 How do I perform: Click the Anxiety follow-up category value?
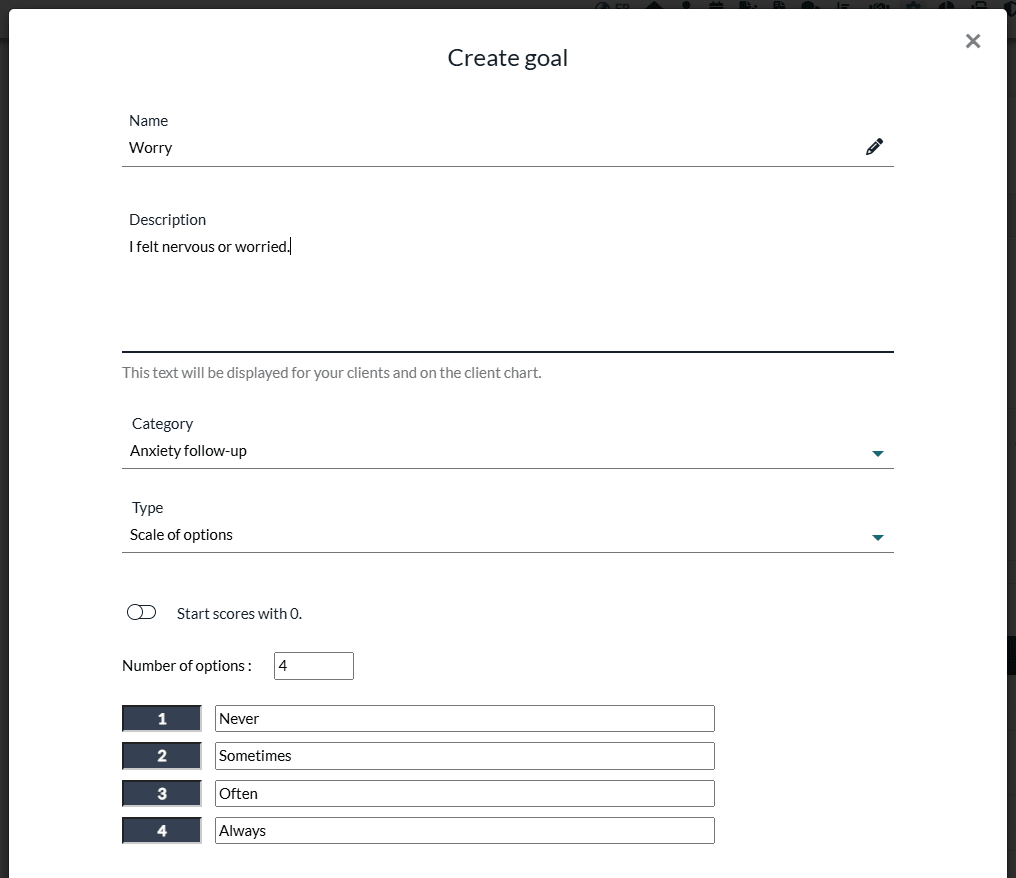(188, 451)
